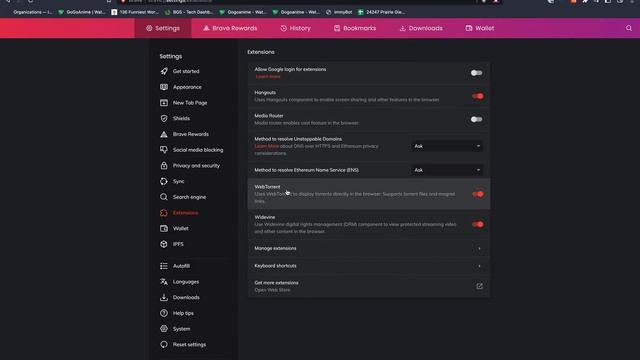
Task: Click the Shields label in sidebar
Action: (181, 119)
